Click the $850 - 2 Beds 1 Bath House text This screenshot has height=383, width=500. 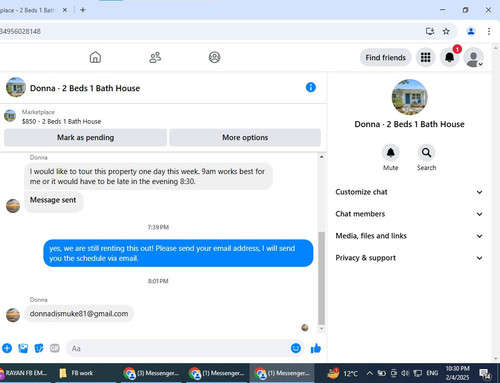(x=61, y=121)
